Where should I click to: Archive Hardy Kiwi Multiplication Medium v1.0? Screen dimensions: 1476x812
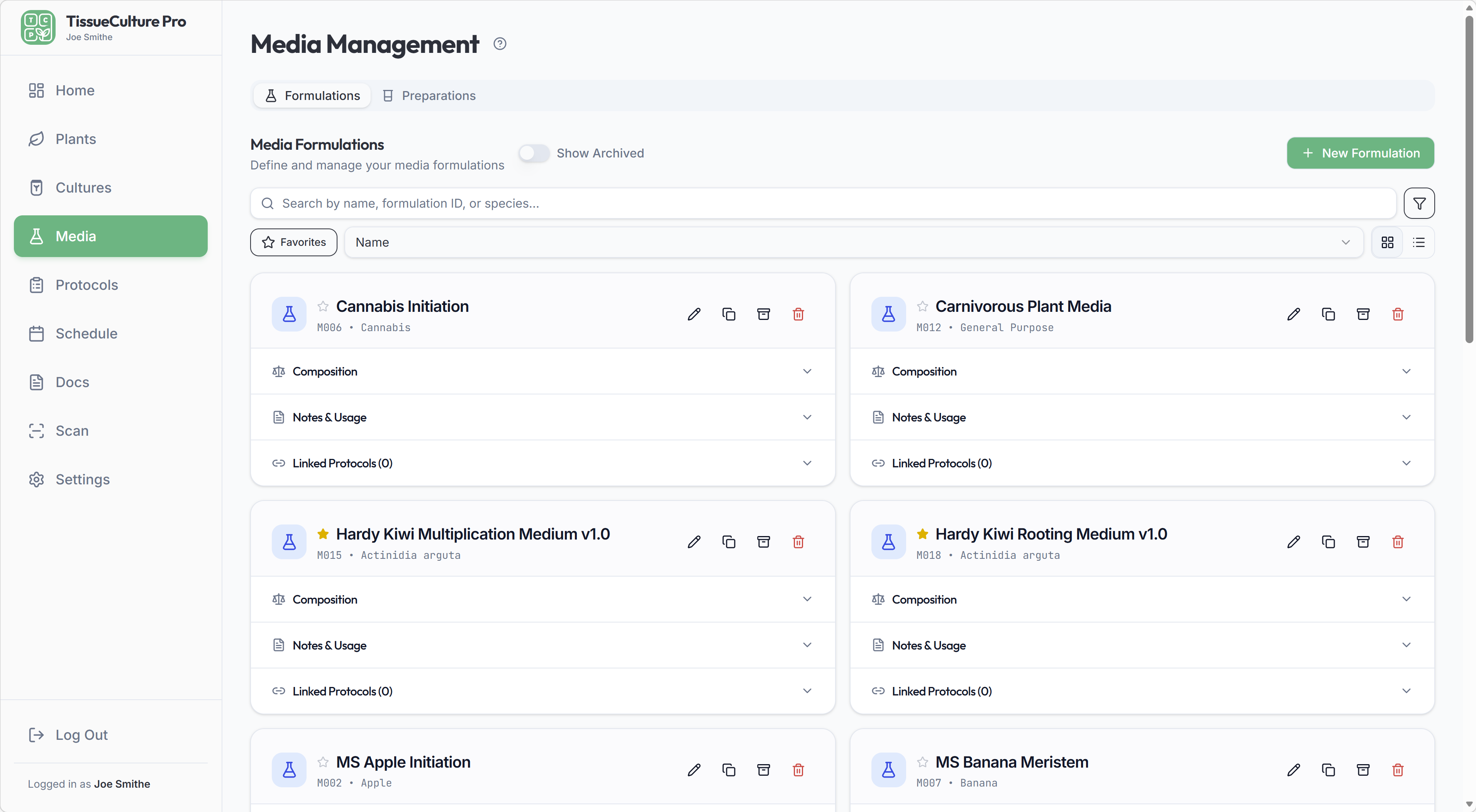pos(763,542)
